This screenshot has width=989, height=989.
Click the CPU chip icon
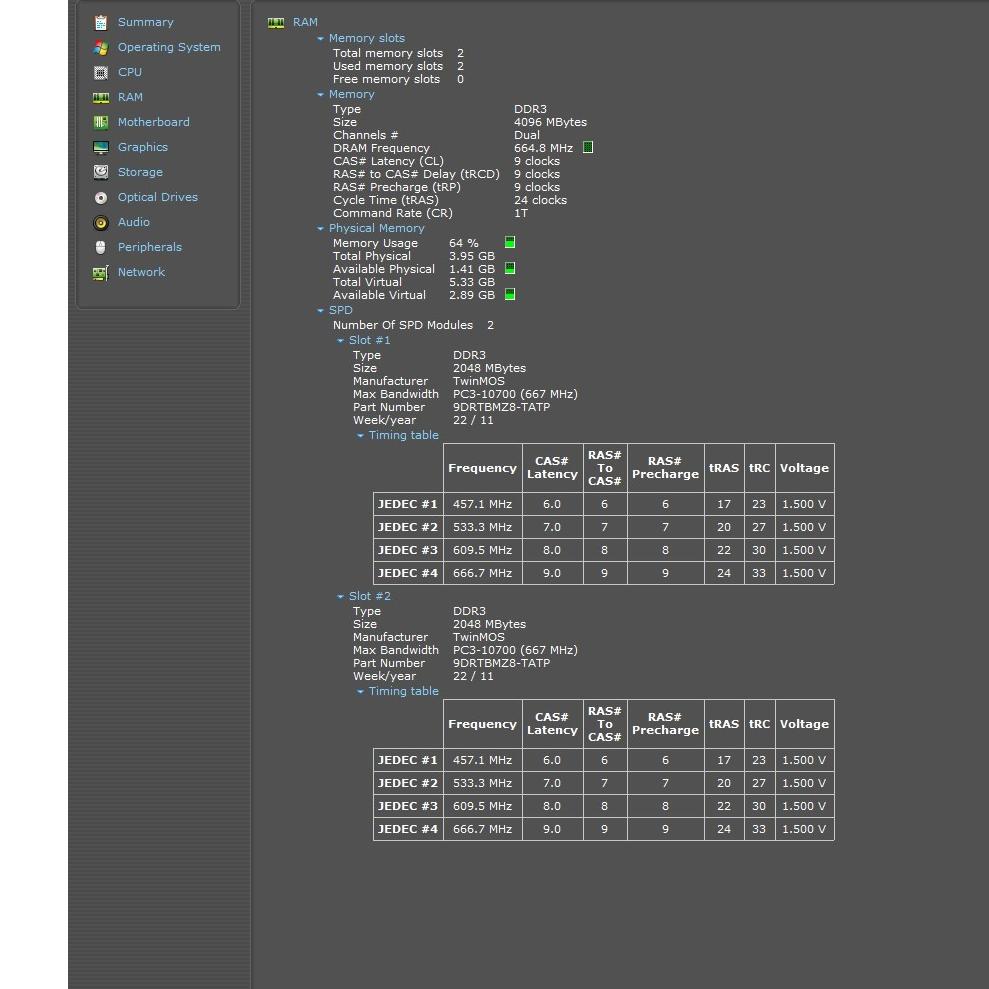[100, 72]
